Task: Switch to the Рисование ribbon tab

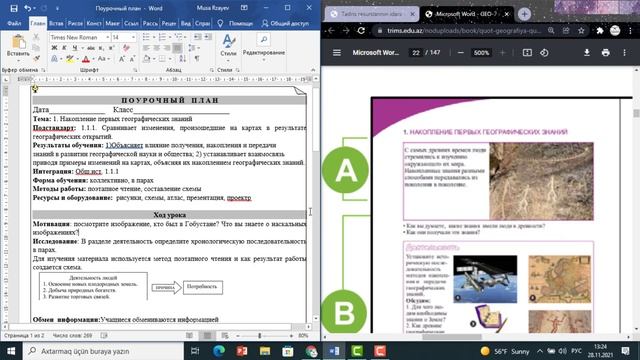Action: (75, 24)
